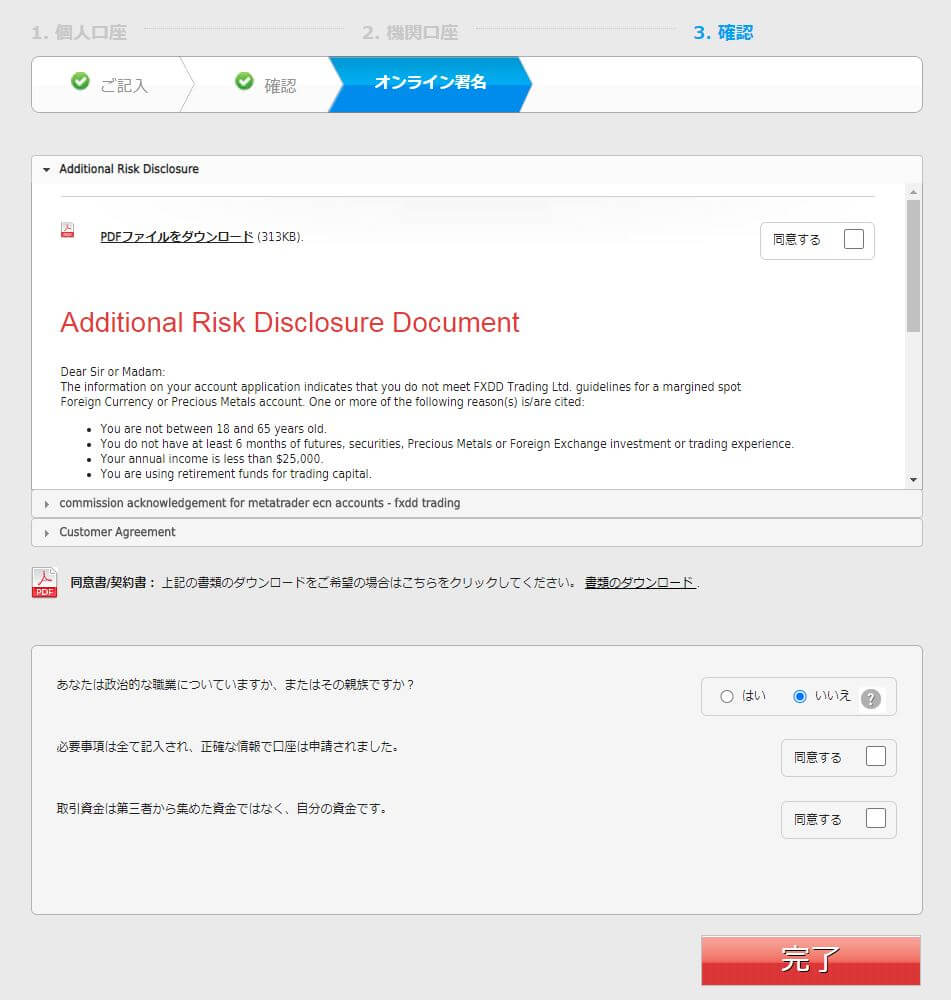Click the green checkmark on the 確認 step

[x=244, y=83]
